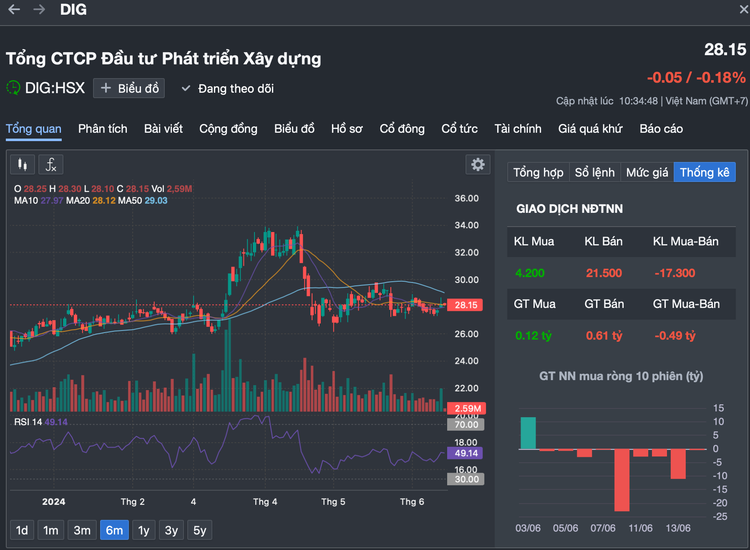Click the DIG company logo icon
The height and width of the screenshot is (550, 750).
[x=13, y=88]
